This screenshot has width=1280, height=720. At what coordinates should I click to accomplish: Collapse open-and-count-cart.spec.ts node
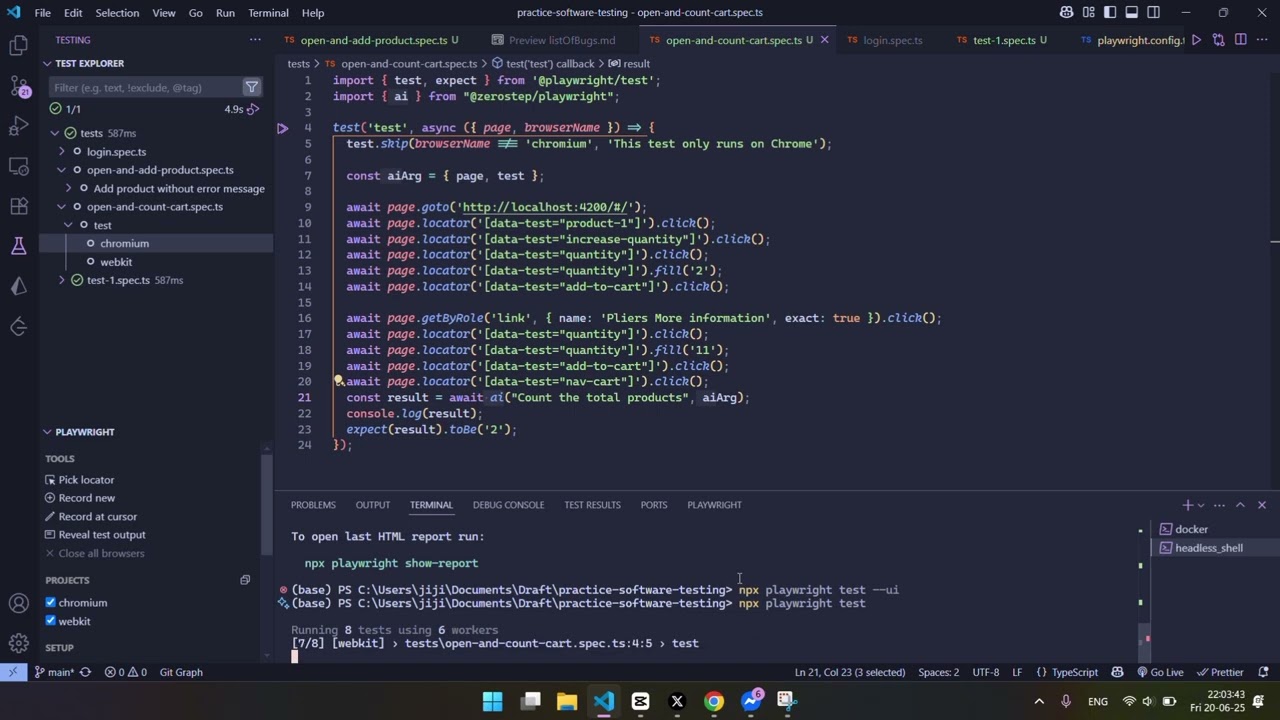tap(62, 207)
